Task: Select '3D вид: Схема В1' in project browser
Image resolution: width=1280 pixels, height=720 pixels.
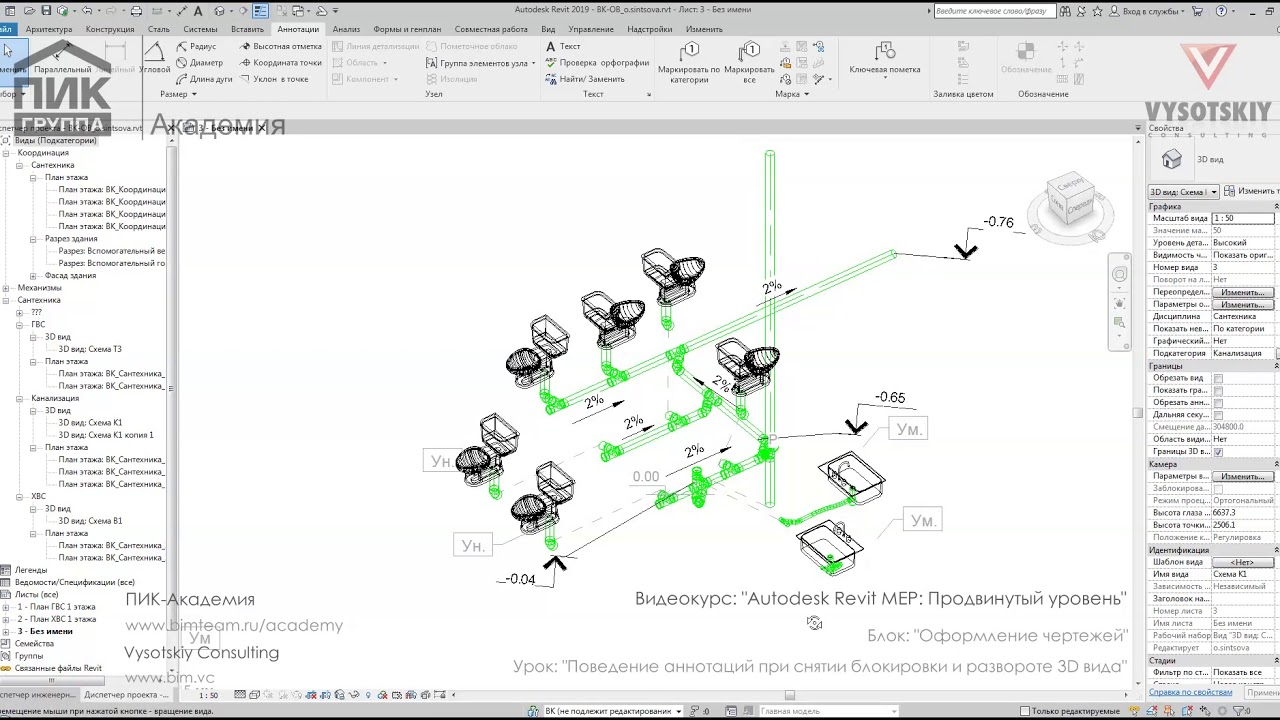Action: pyautogui.click(x=90, y=521)
